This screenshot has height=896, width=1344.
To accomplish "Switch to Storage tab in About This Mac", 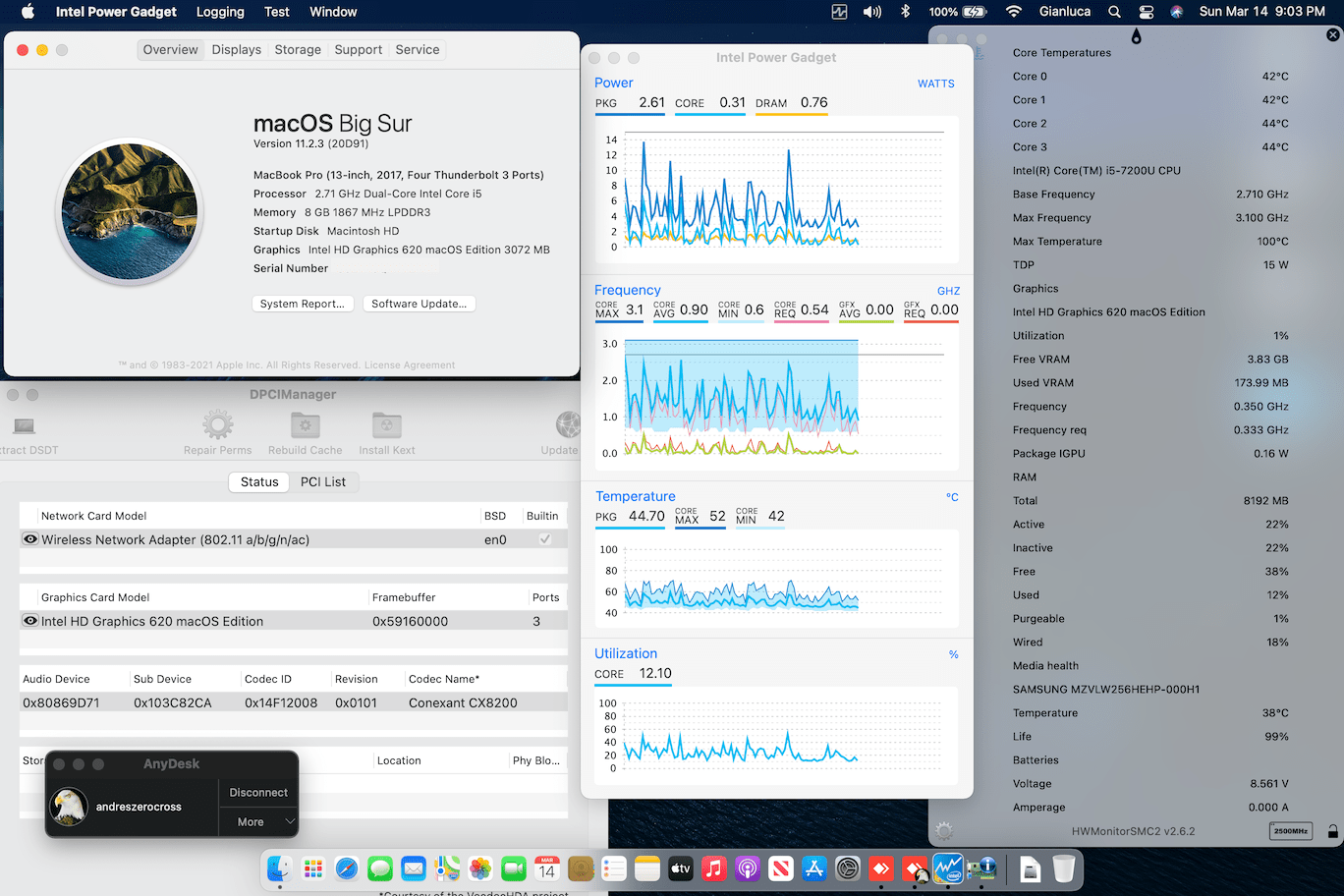I will click(x=298, y=49).
